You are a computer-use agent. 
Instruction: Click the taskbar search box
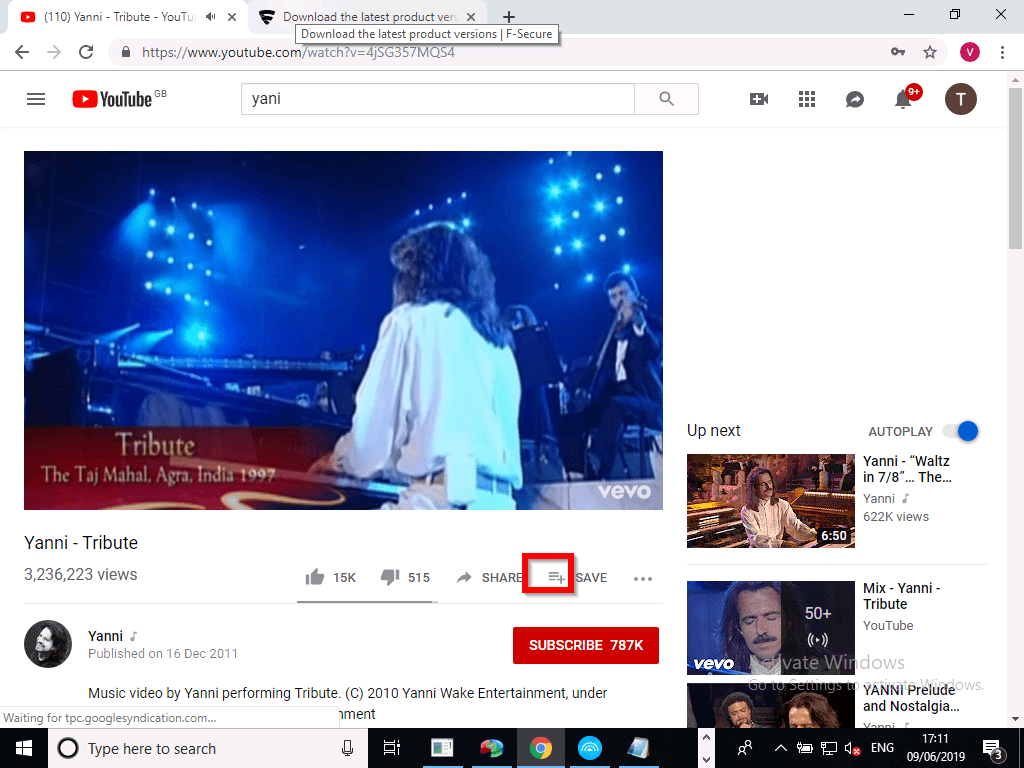point(208,748)
